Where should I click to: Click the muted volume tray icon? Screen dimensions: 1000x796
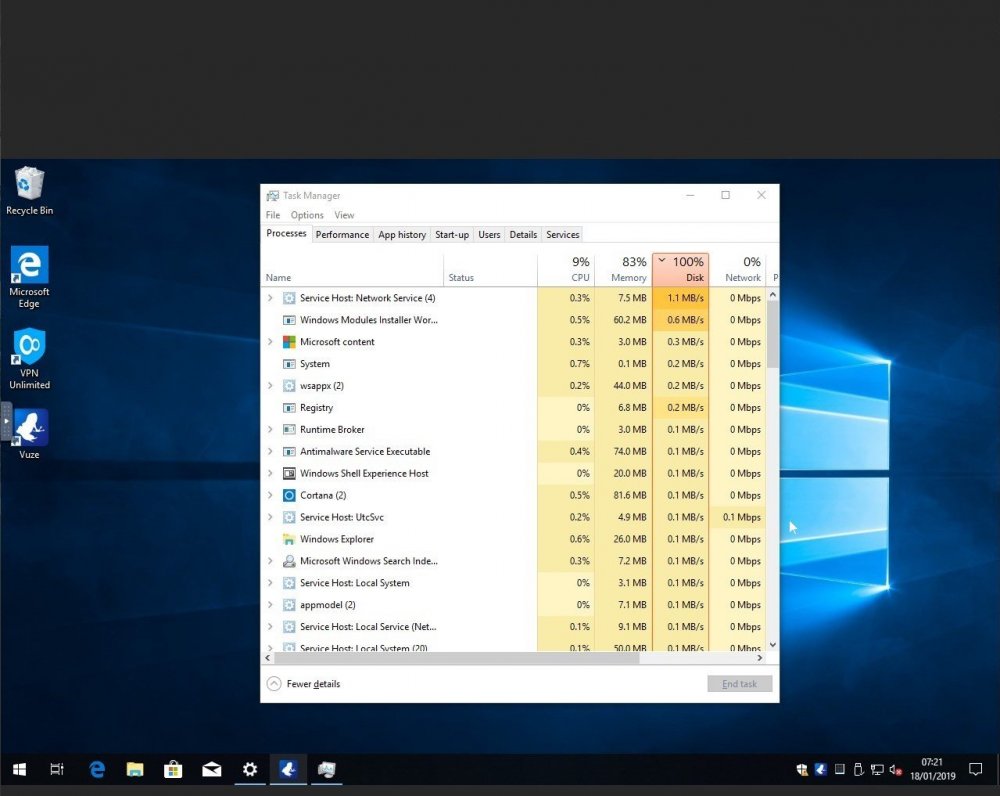[895, 770]
